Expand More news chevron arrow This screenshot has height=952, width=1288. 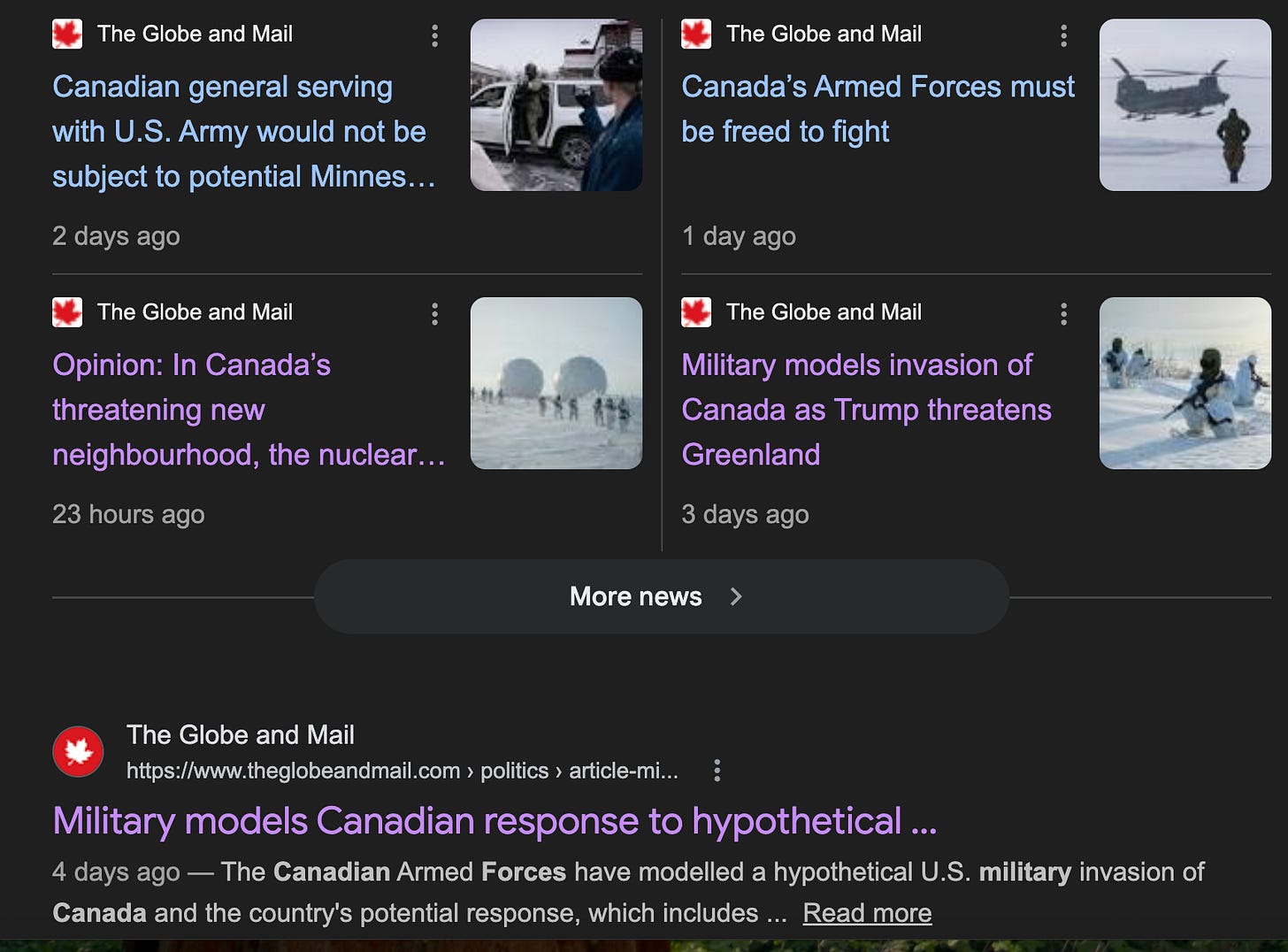pos(736,596)
